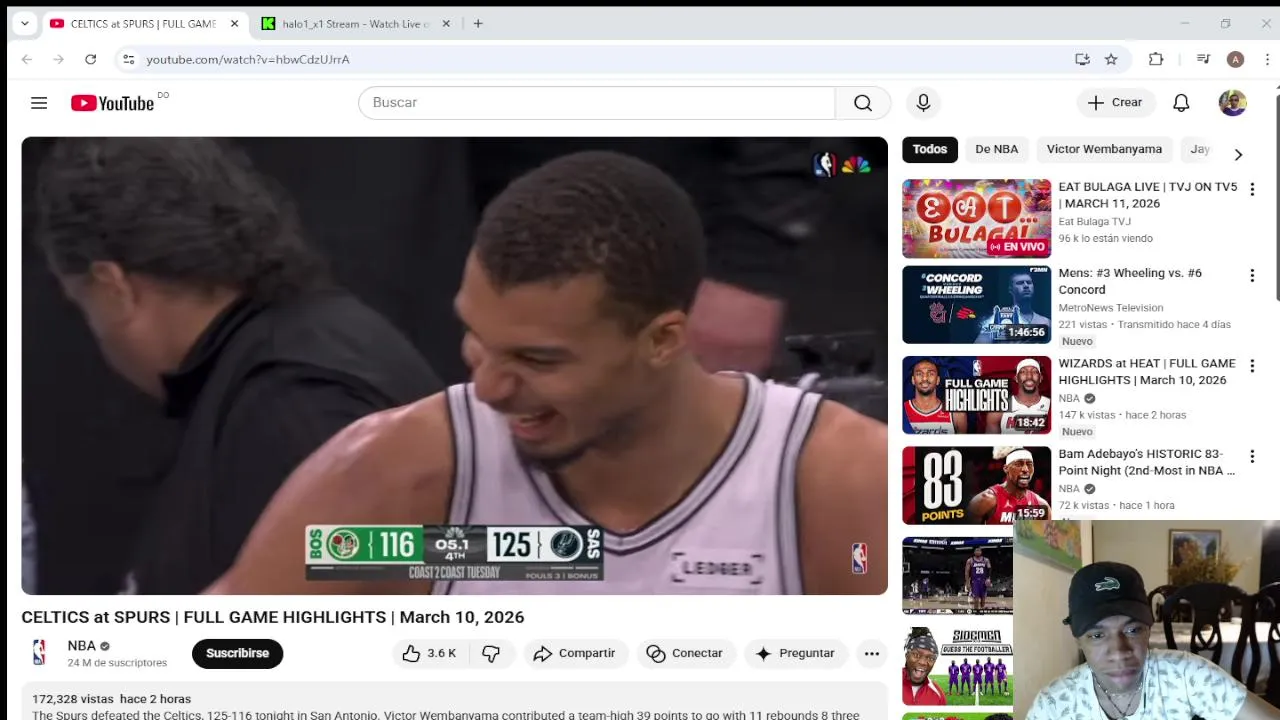Screen dimensions: 1280x720
Task: Open options for the Eat Bulaga Live video
Action: point(1251,189)
